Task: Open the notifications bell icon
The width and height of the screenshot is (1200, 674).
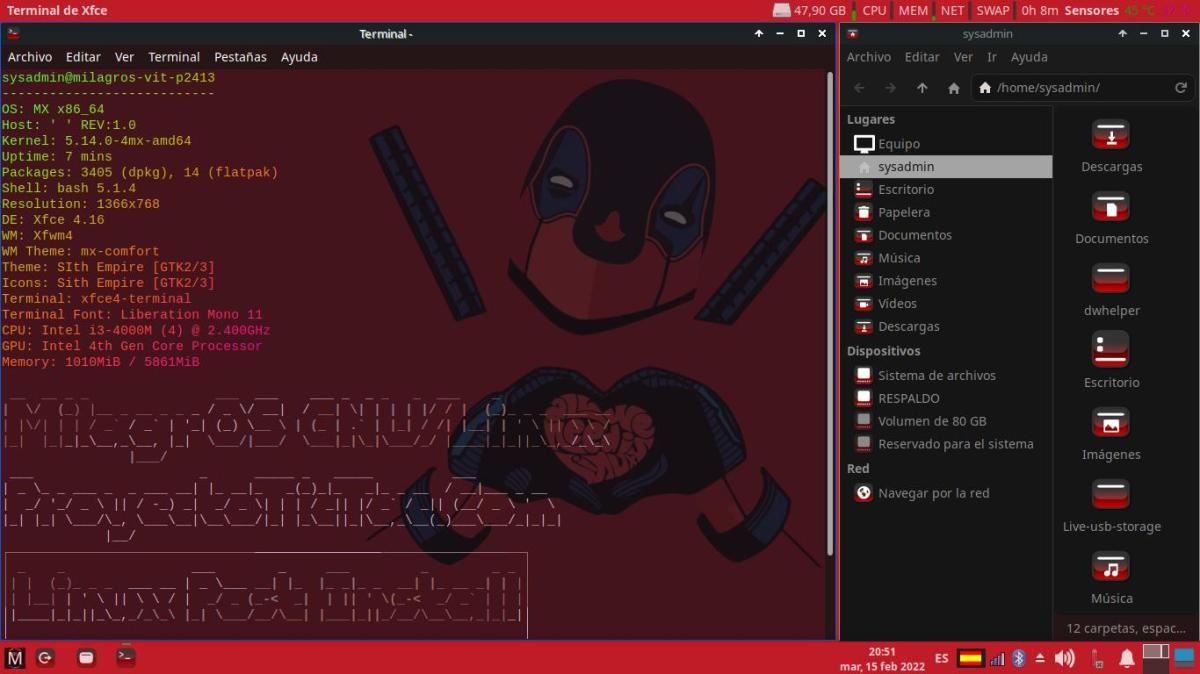Action: tap(1126, 658)
